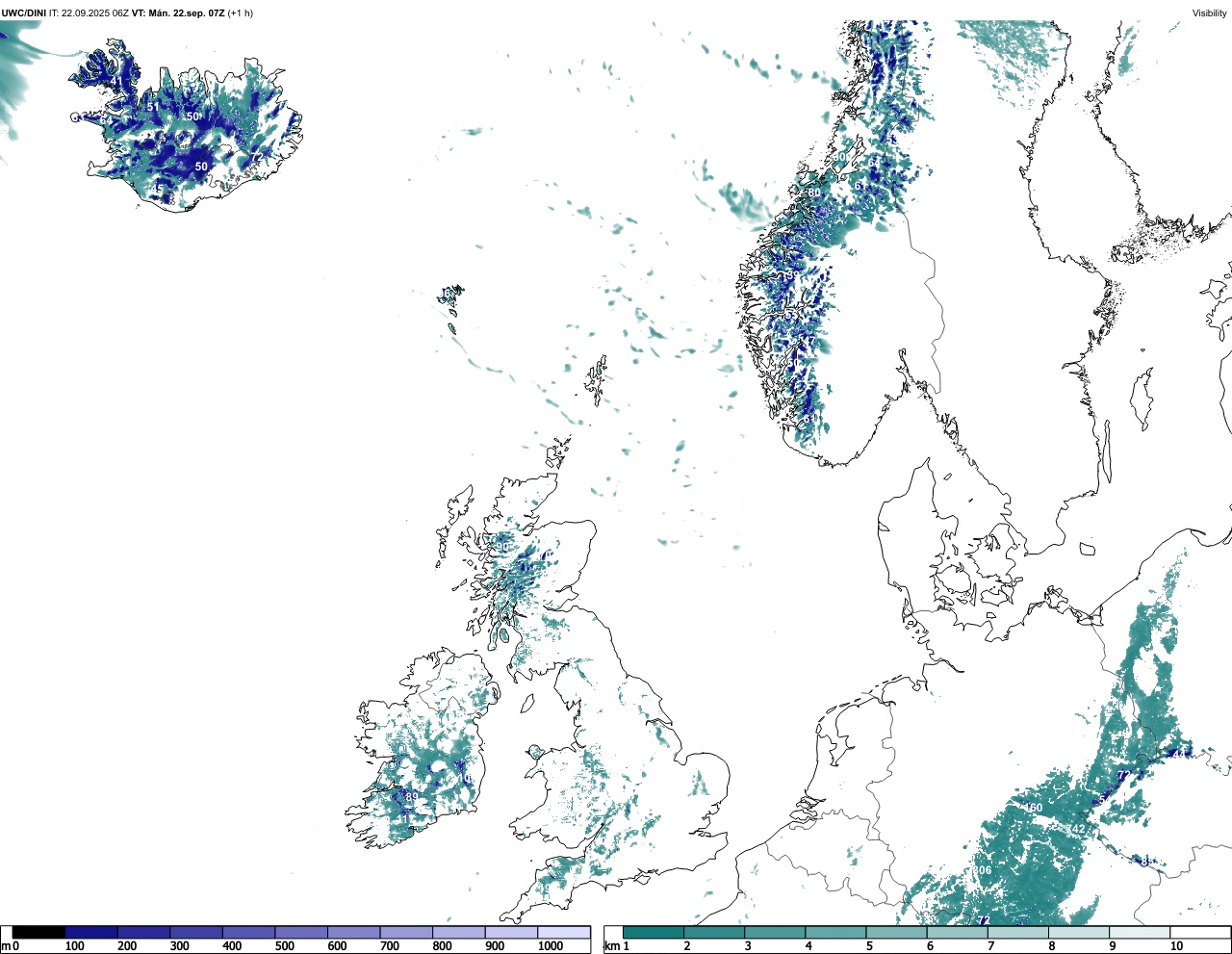Click the "89" value over southern Ireland

[x=412, y=797]
